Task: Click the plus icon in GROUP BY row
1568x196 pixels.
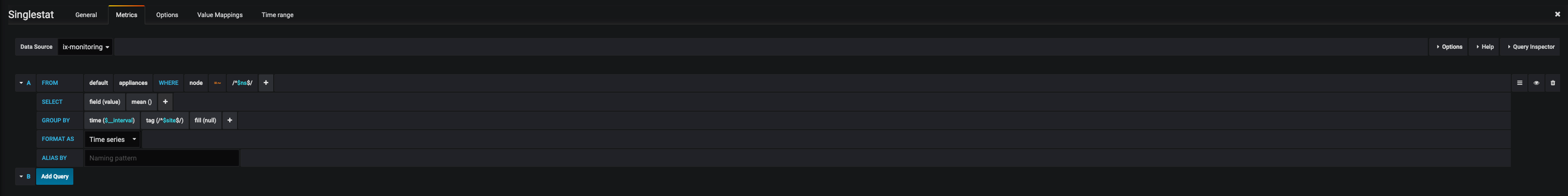Action: click(x=229, y=120)
